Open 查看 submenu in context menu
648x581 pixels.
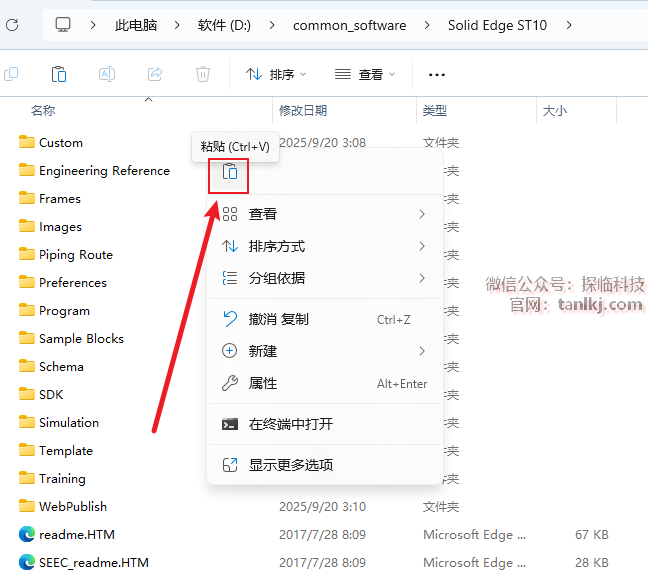(324, 214)
